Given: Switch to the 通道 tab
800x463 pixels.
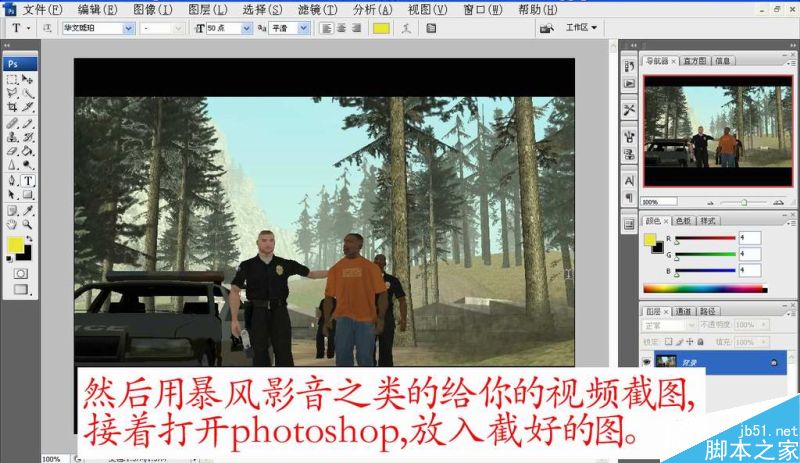Looking at the screenshot, I should pyautogui.click(x=683, y=311).
